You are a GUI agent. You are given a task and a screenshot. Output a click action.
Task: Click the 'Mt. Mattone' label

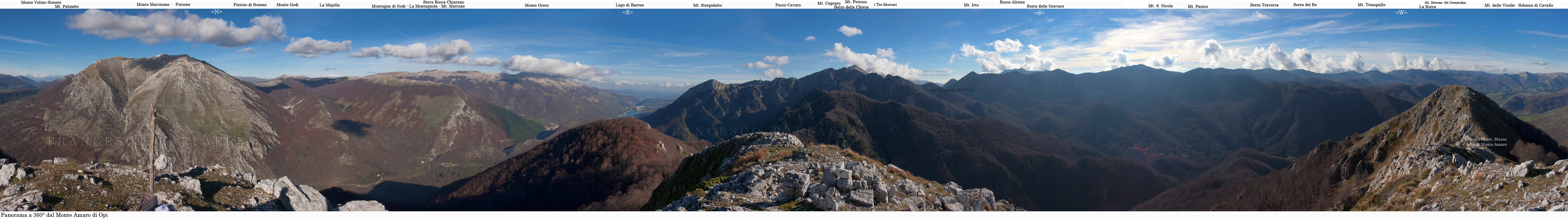point(453,6)
